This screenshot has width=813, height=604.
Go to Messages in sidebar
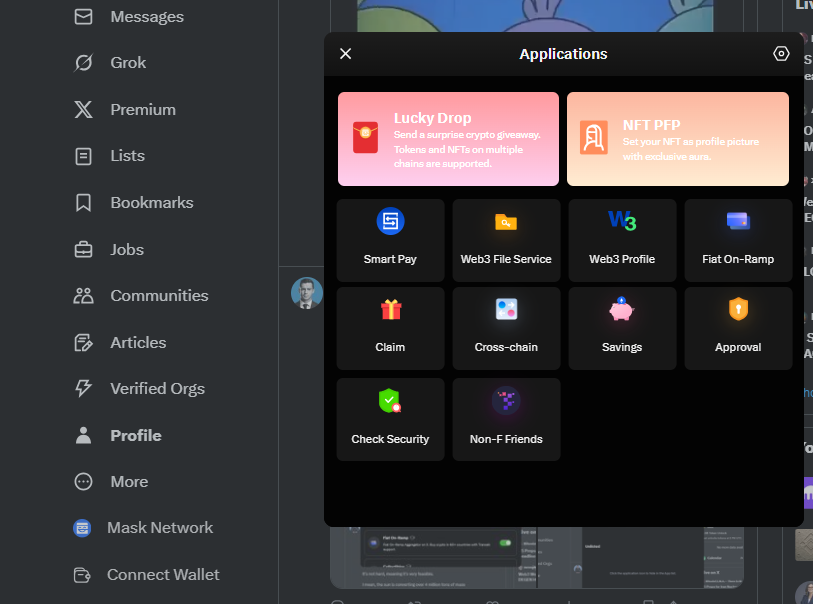pyautogui.click(x=129, y=17)
